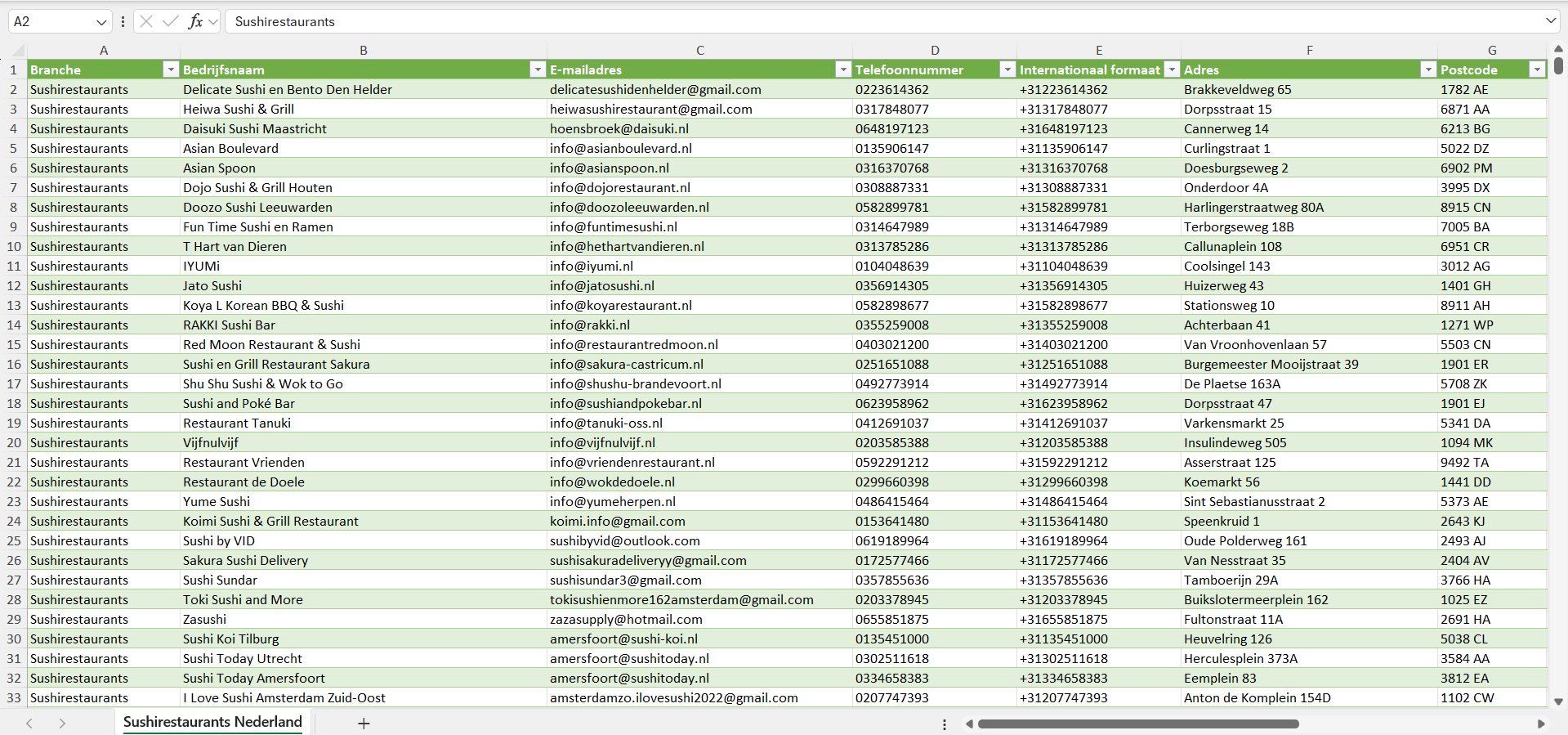The image size is (1568, 735).
Task: Add a new sheet with plus icon
Action: [364, 724]
